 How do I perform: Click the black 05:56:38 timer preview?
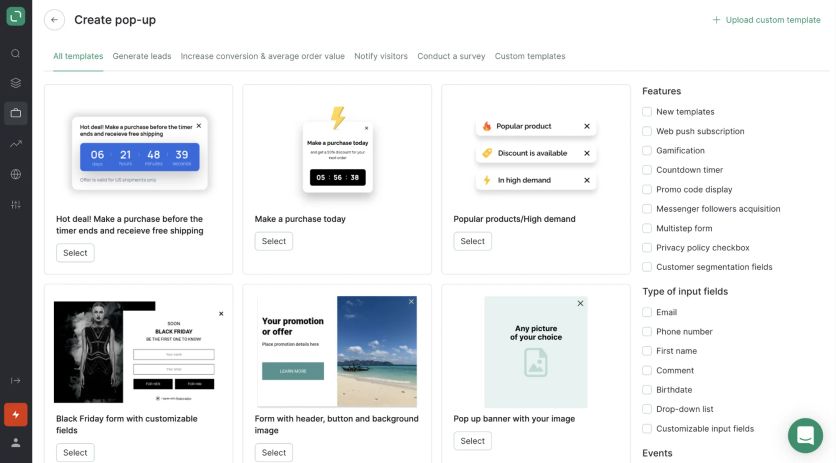tap(337, 177)
